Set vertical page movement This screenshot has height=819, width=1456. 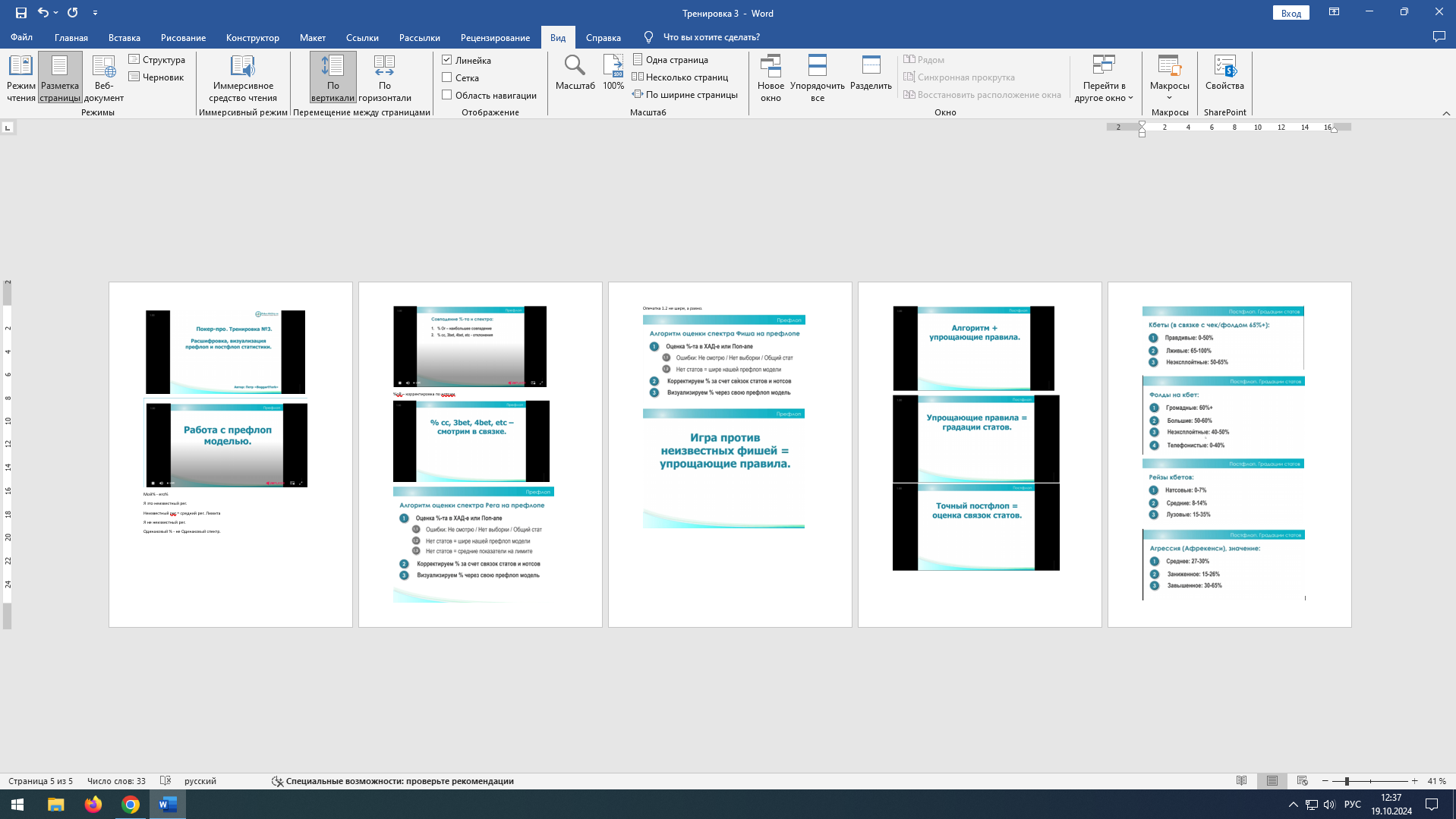pos(332,77)
